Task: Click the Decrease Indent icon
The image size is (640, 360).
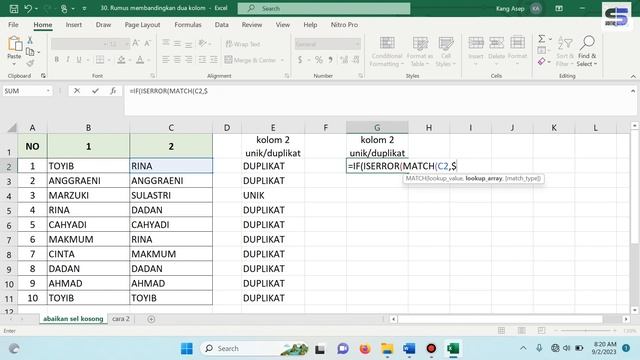Action: coord(202,60)
